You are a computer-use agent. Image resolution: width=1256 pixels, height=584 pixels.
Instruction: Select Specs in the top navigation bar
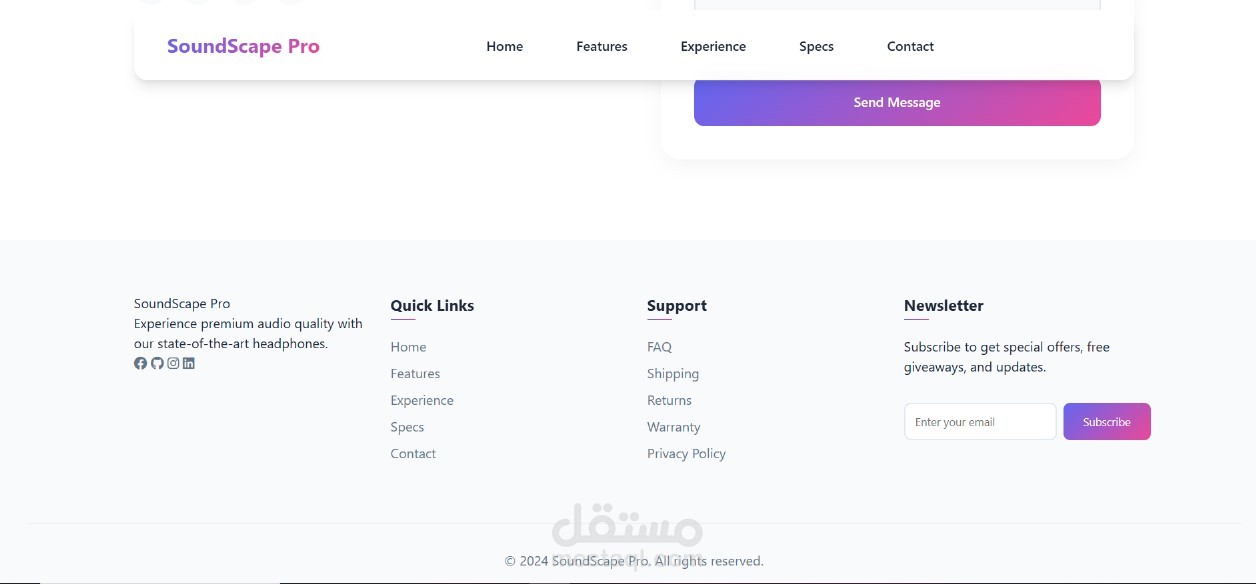816,46
